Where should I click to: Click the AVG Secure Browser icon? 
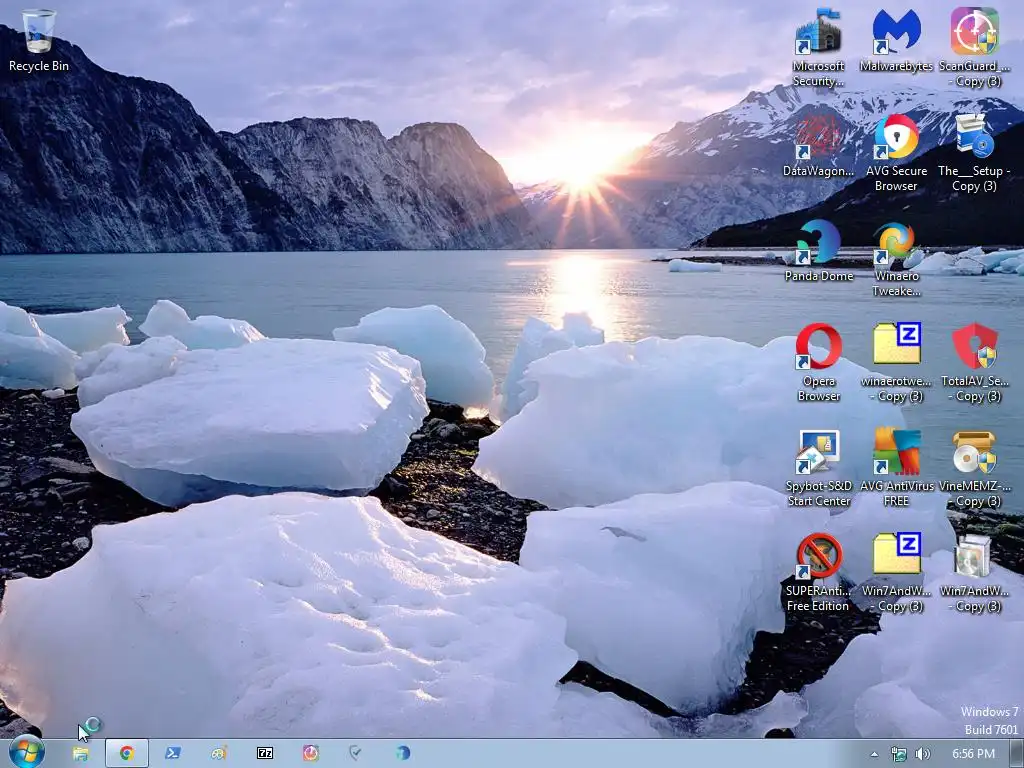(x=896, y=153)
